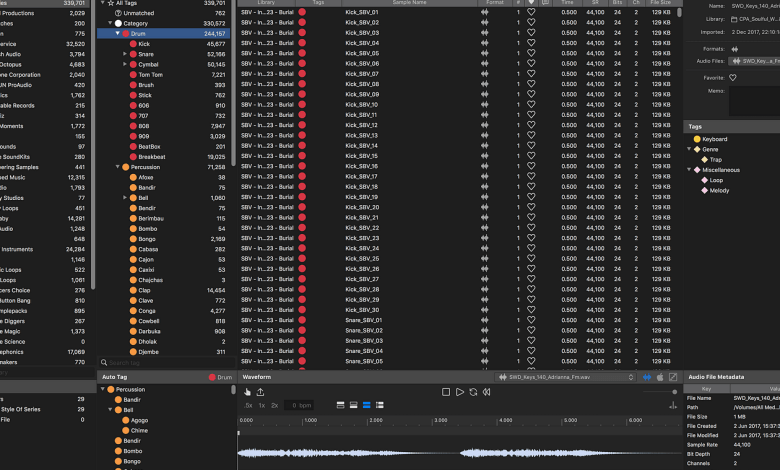Select the fourth waveform layout list icon
Screen dimensions: 780x470
380,405
